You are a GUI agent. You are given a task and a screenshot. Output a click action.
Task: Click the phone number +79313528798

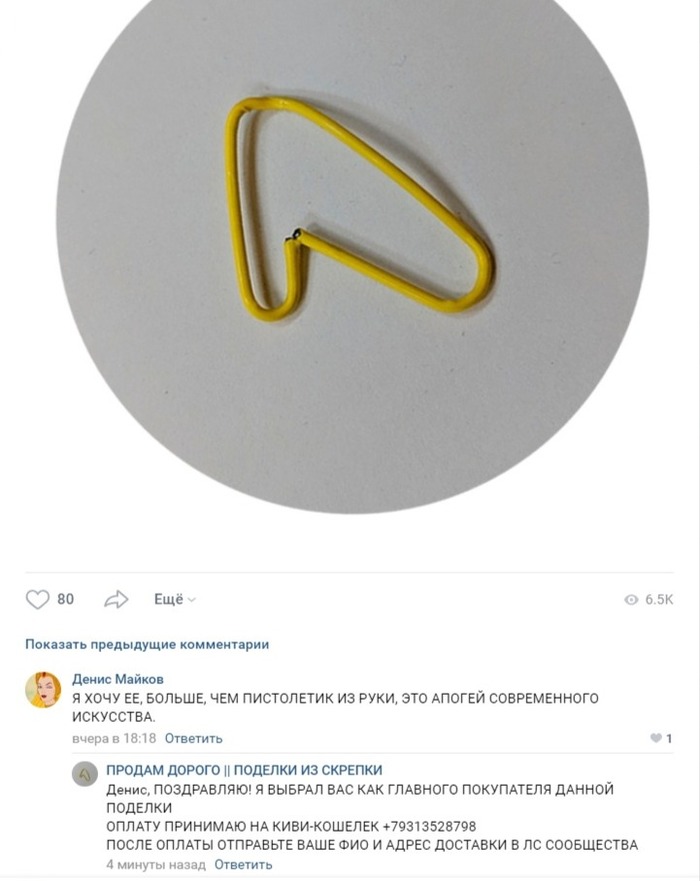click(429, 827)
